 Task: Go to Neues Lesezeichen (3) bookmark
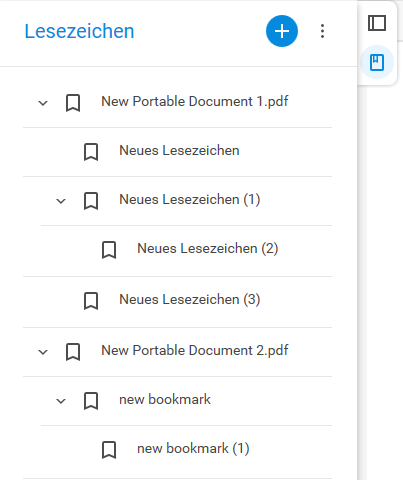[x=190, y=300]
